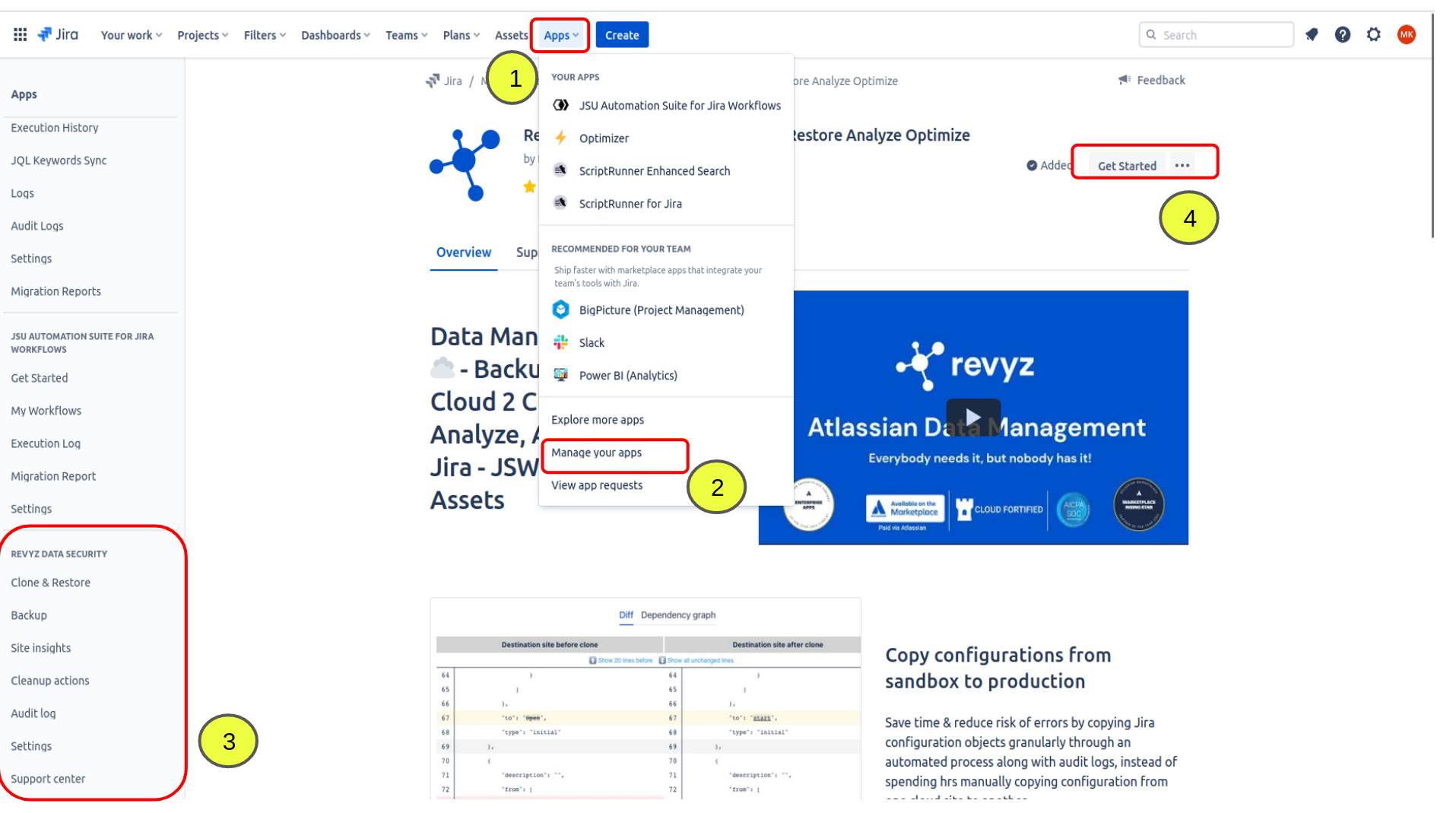Expand the Your work dropdown
The height and width of the screenshot is (813, 1456).
(x=131, y=36)
